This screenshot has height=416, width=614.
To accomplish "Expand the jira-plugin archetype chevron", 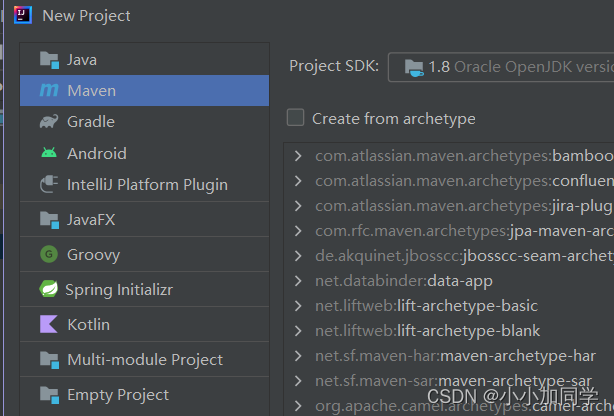I will pos(298,206).
